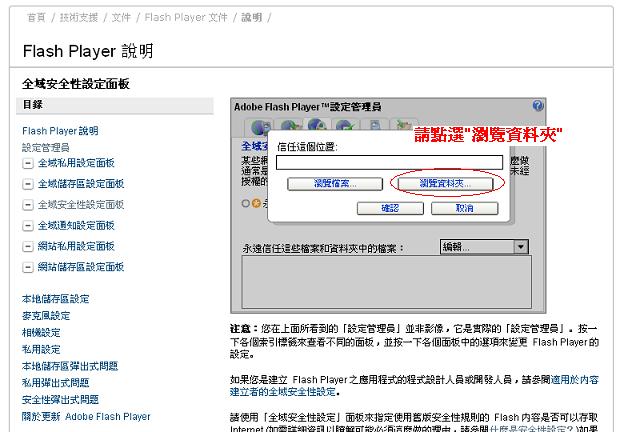Collapse the 全域安全性設定面板 tree toggle
The height and width of the screenshot is (432, 624).
(27, 205)
